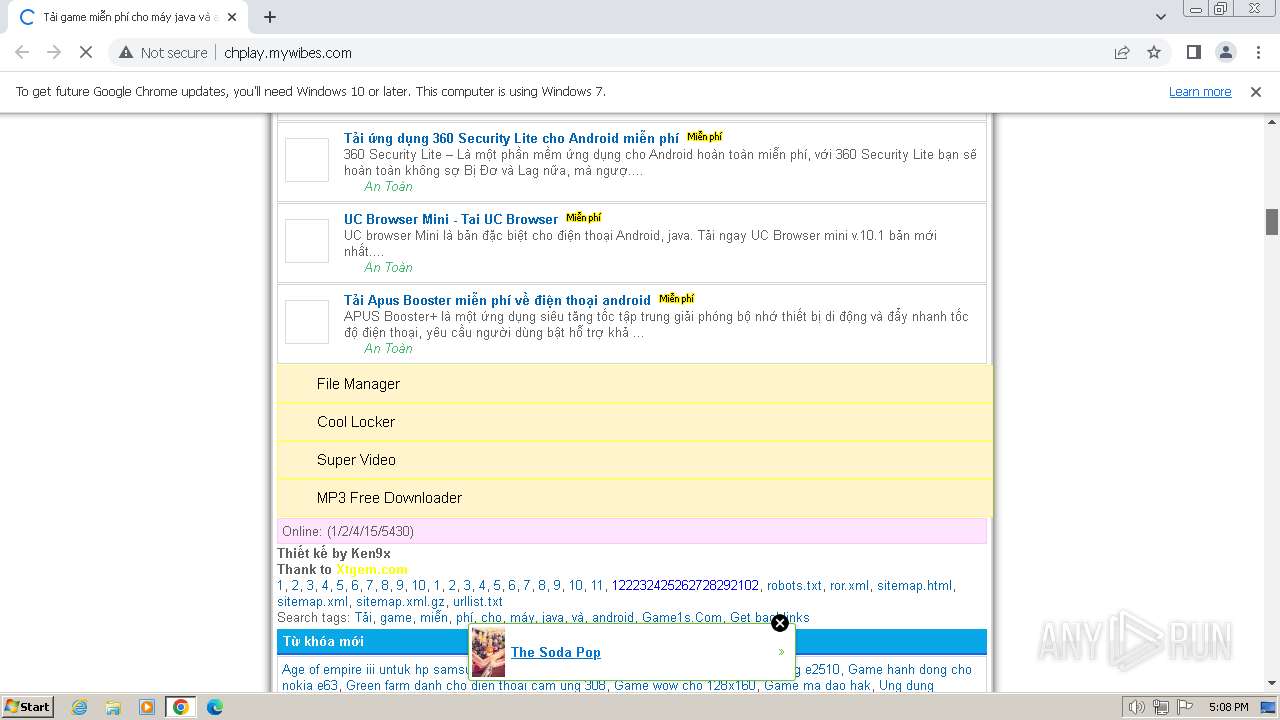Close the current browser tab
Viewport: 1280px width, 720px height.
[232, 17]
